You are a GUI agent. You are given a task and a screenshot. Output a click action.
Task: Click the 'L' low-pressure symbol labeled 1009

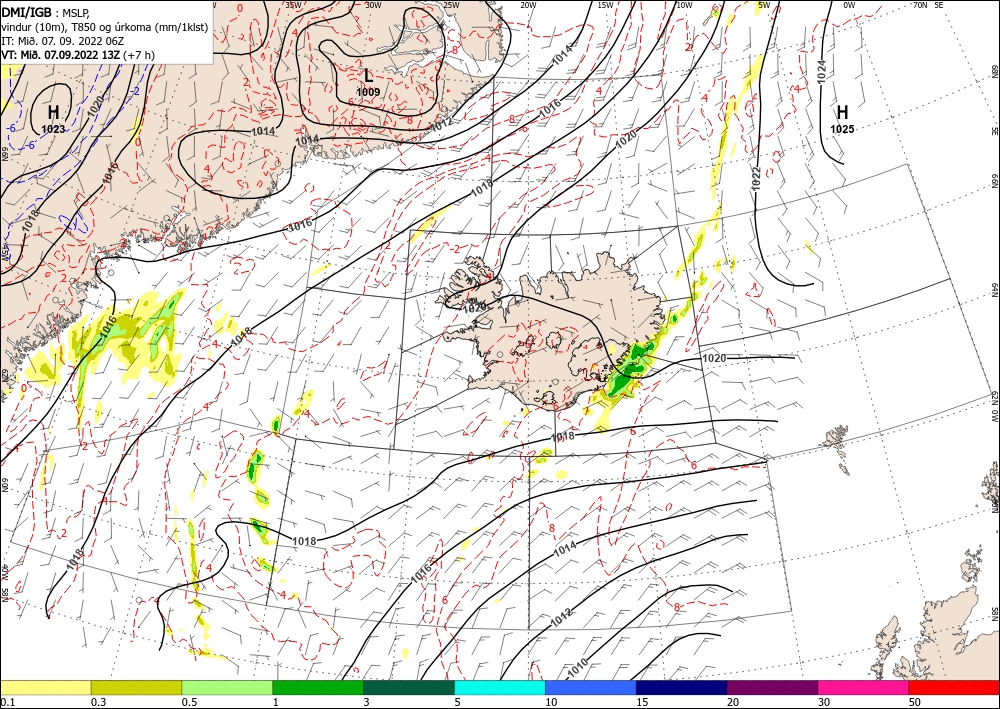coord(368,76)
